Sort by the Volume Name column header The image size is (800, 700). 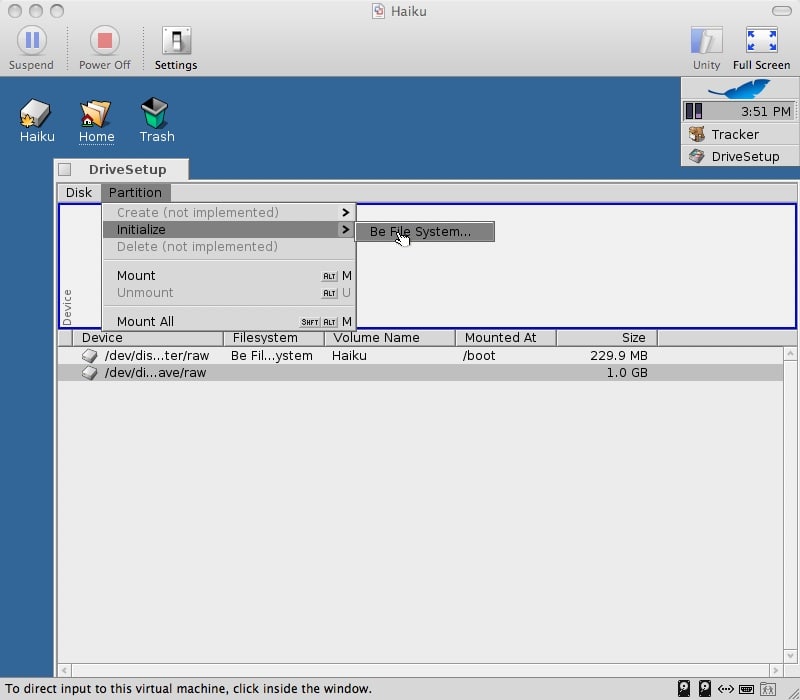point(390,338)
